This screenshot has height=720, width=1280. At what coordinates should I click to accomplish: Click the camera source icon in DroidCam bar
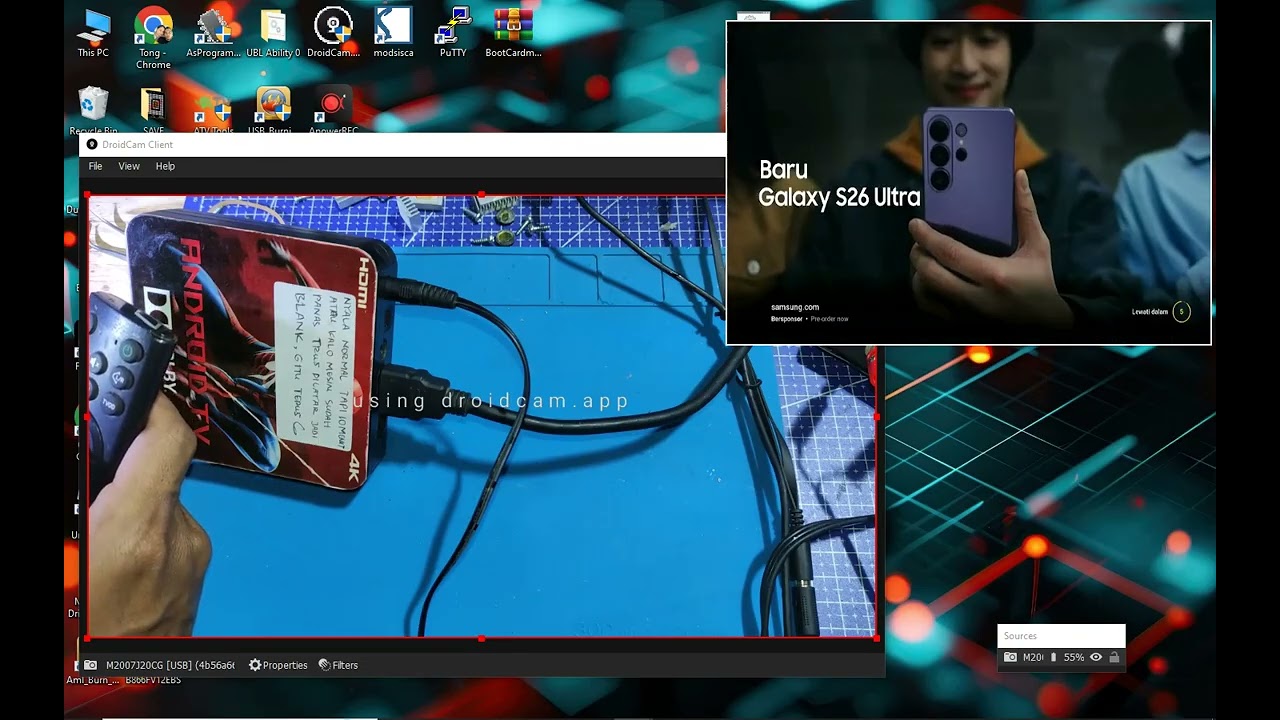[91, 665]
